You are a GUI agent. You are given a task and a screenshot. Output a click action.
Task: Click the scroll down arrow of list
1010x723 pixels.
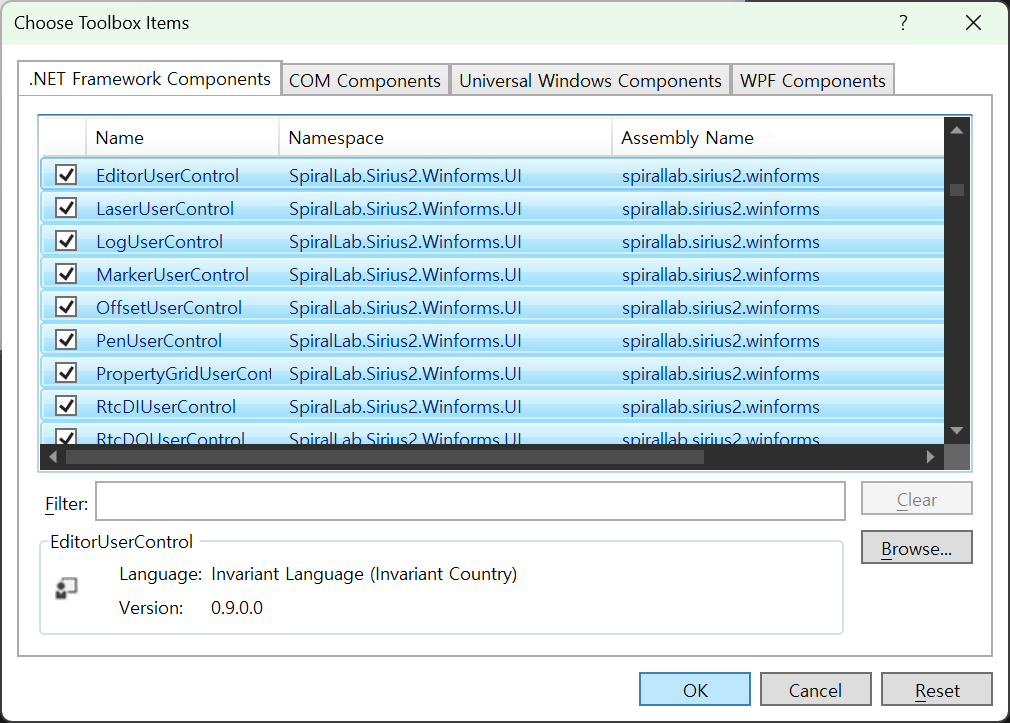pos(957,430)
